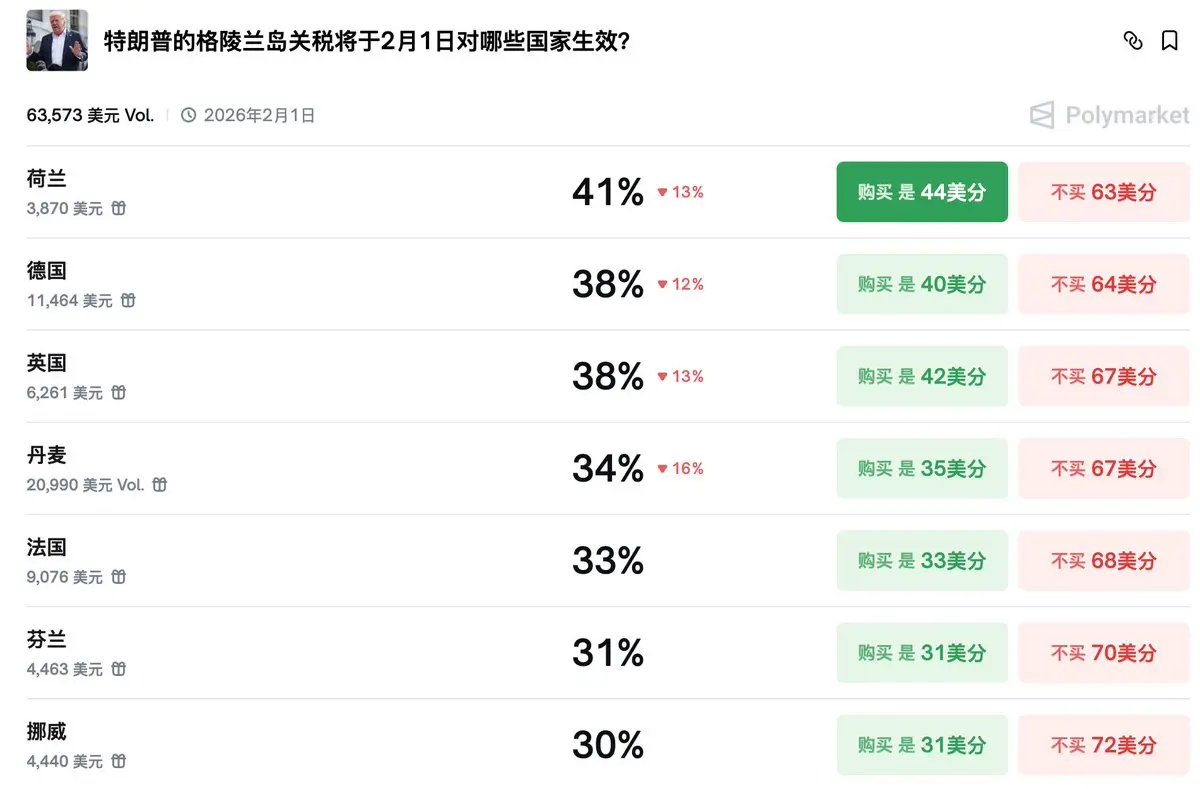Open the Trump market thumbnail image
Screen dimensions: 1200x789
[57, 41]
